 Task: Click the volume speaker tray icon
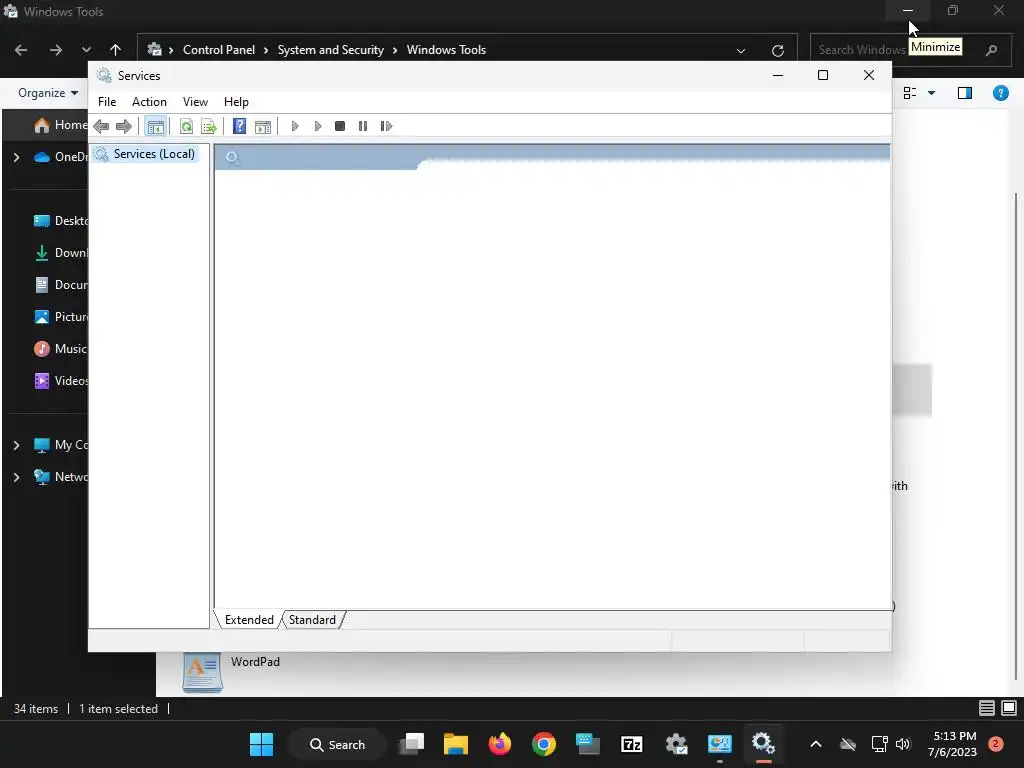[x=903, y=744]
